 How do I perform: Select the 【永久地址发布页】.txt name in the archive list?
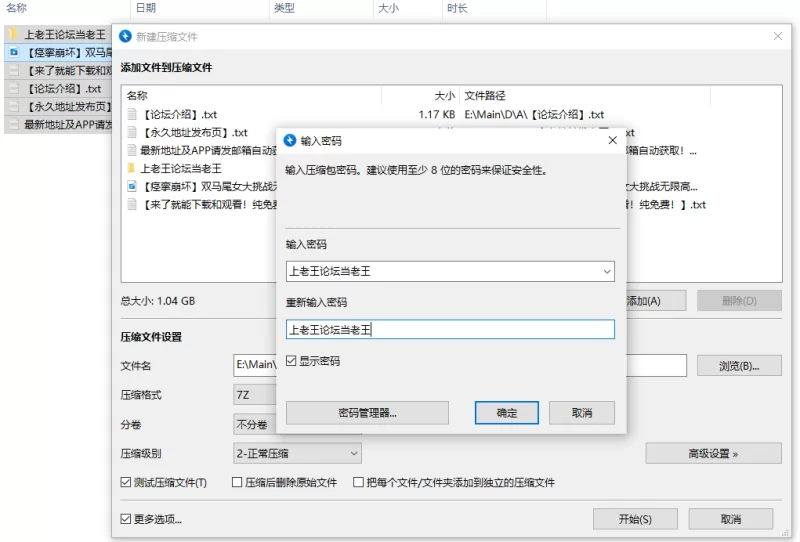195,133
